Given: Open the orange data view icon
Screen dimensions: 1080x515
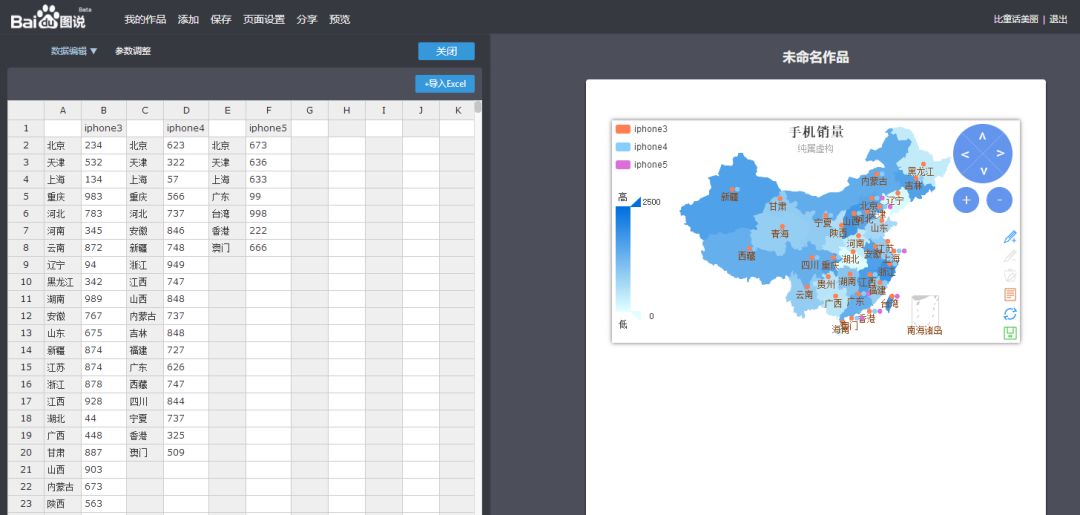Looking at the screenshot, I should click(x=1010, y=295).
